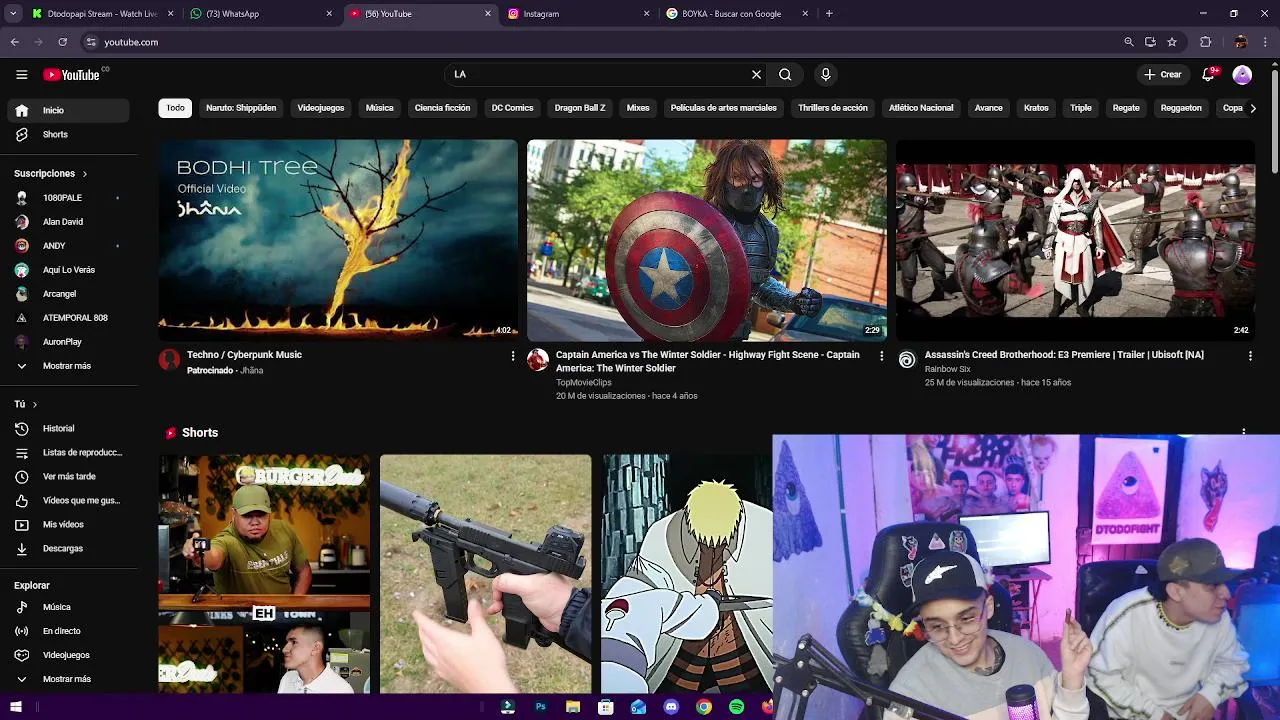The image size is (1280, 720).
Task: Open Alan David subscription channel
Action: [x=67, y=222]
